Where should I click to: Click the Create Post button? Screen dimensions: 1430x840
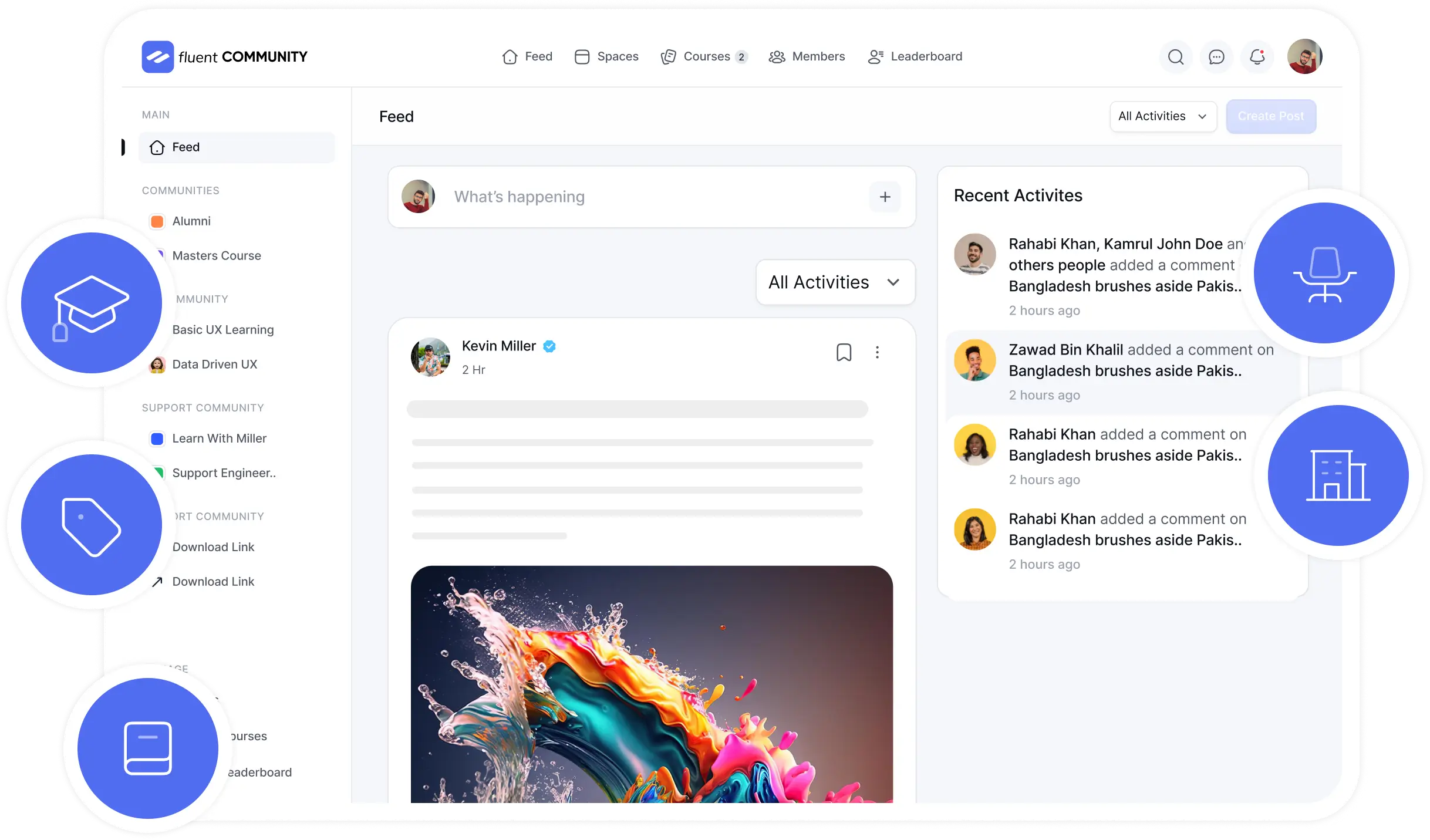1271,116
